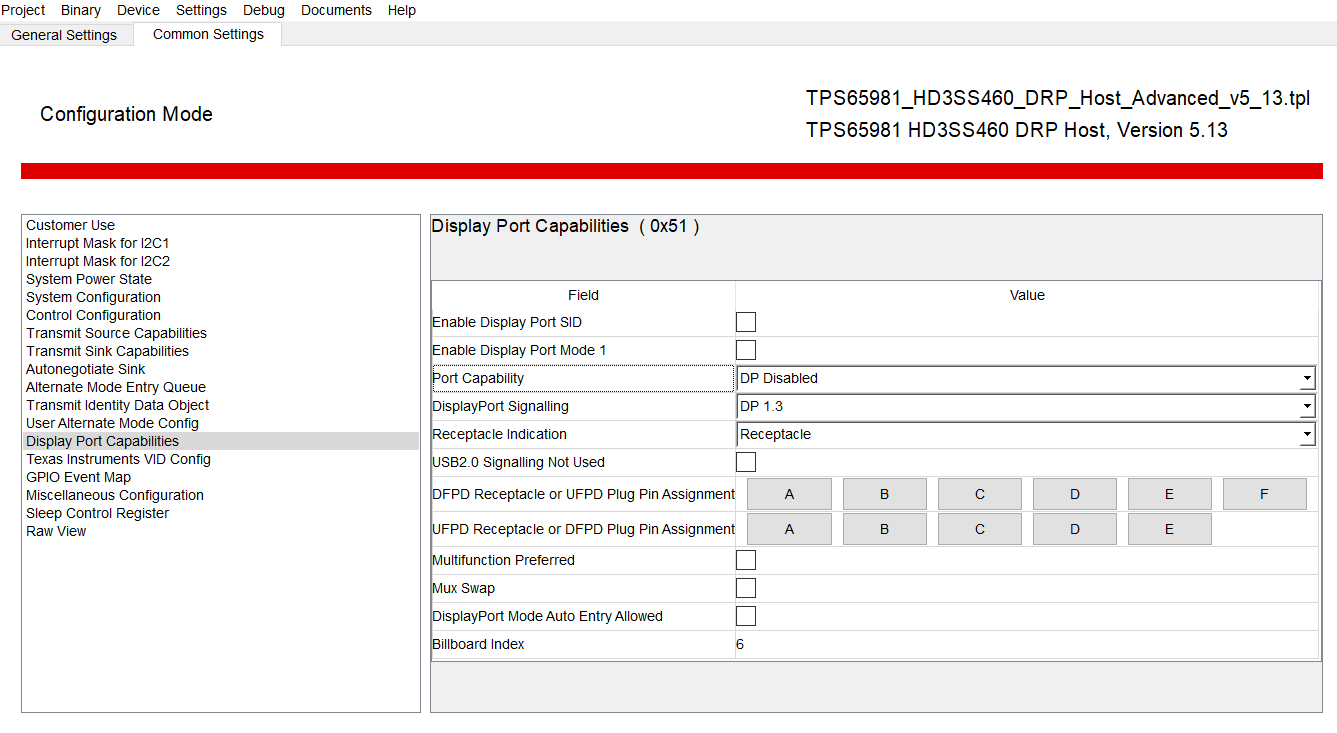1337x733 pixels.
Task: Select pin D in UFPD Receptacle row
Action: click(x=1074, y=529)
